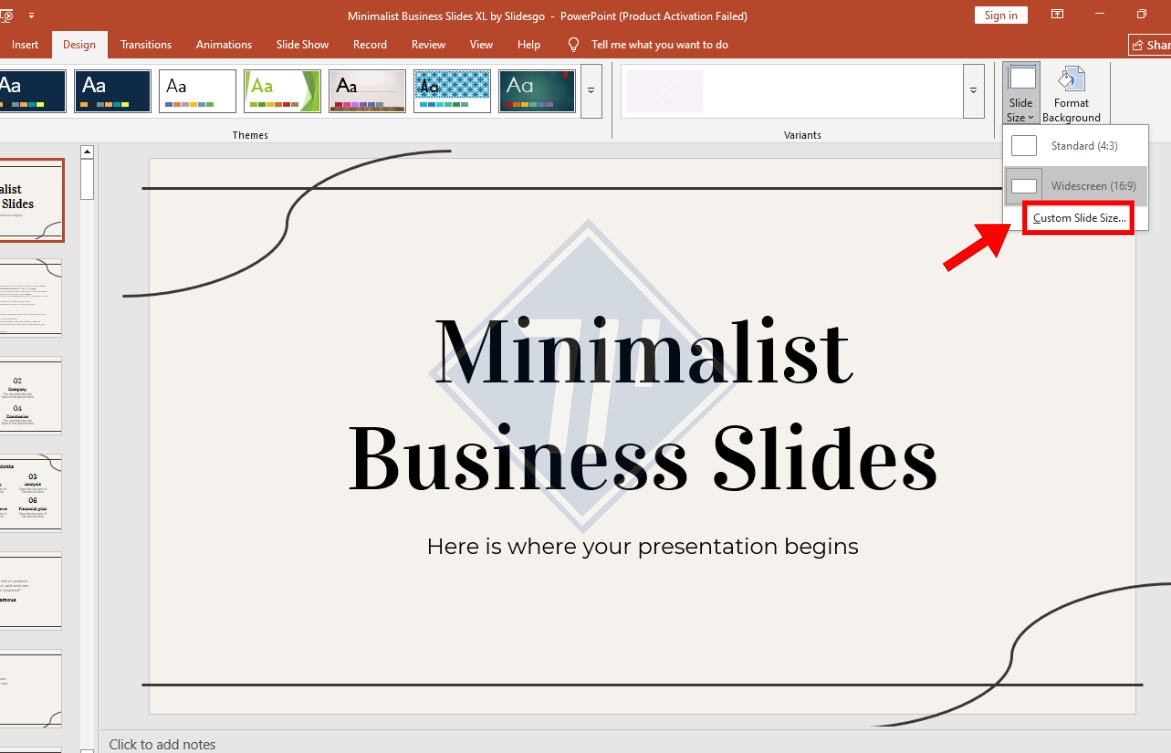Select Standard (4:3) slide size
The width and height of the screenshot is (1171, 753).
[1076, 146]
